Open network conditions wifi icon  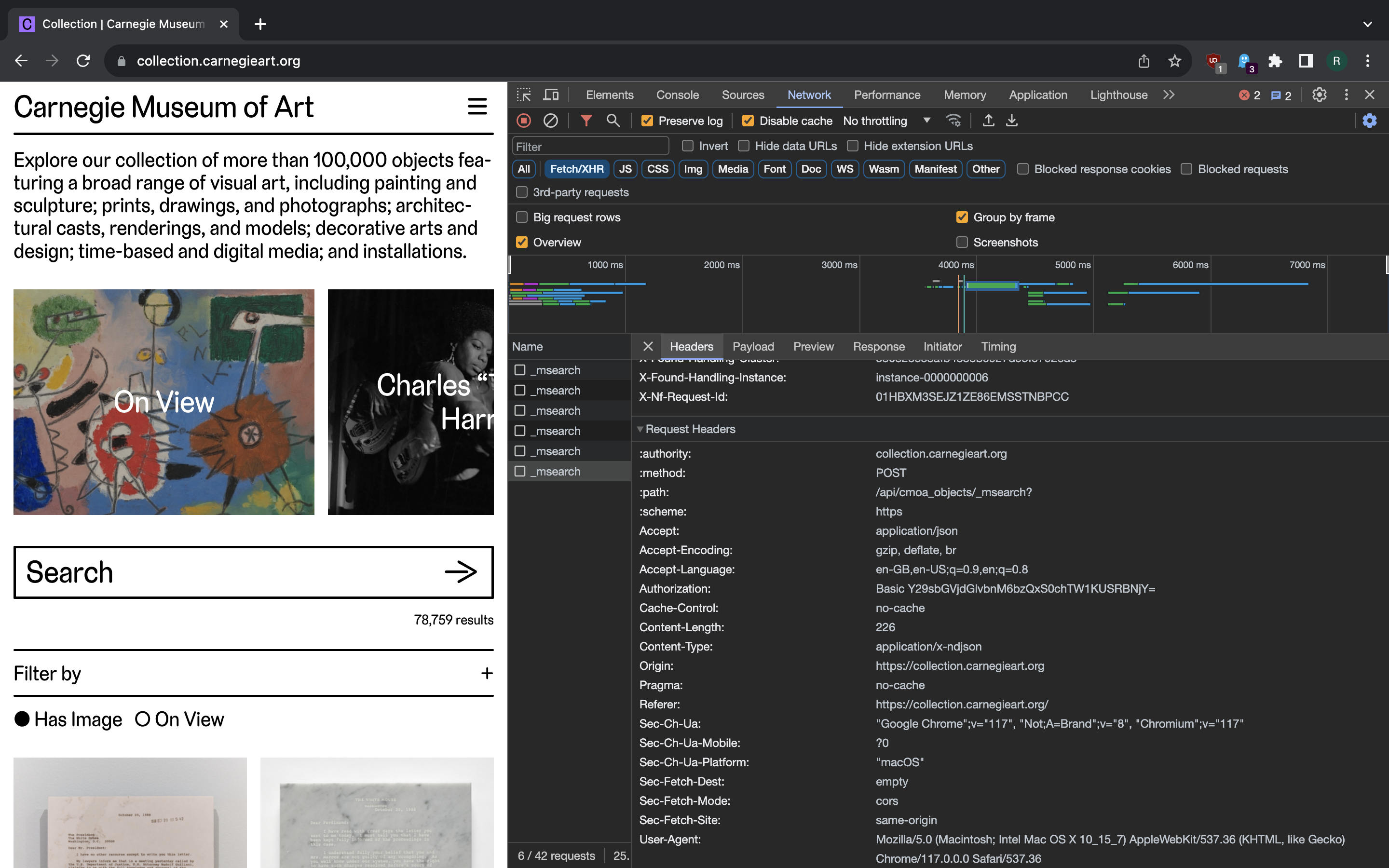pos(953,121)
